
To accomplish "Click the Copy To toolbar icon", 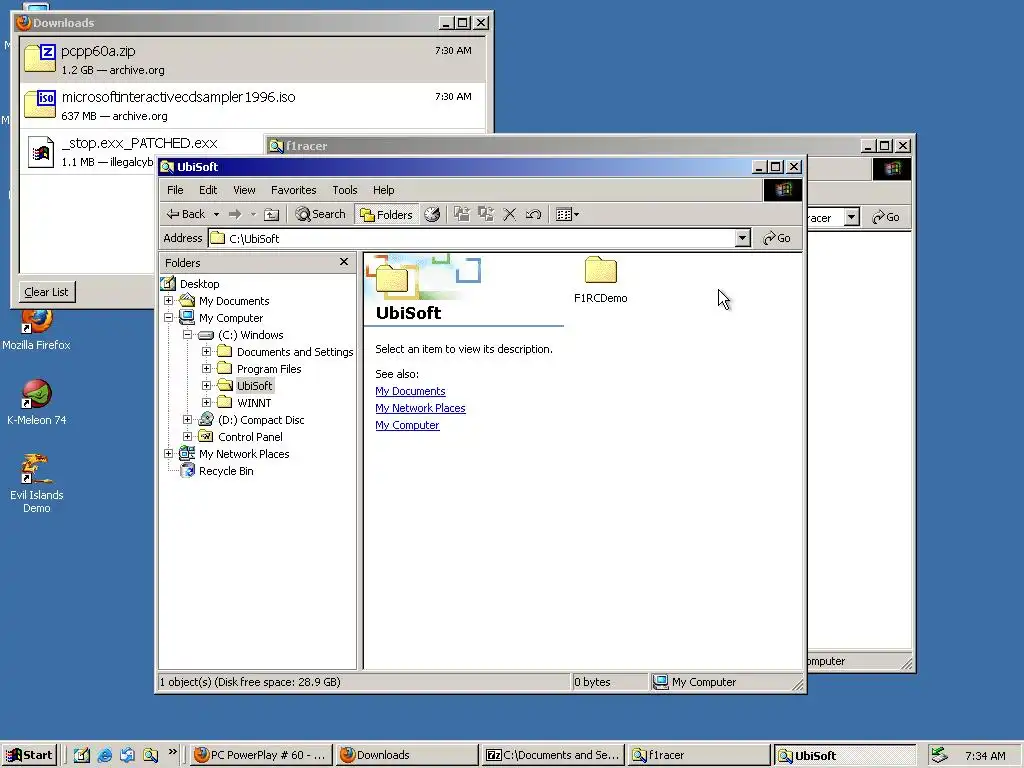I will click(x=486, y=214).
